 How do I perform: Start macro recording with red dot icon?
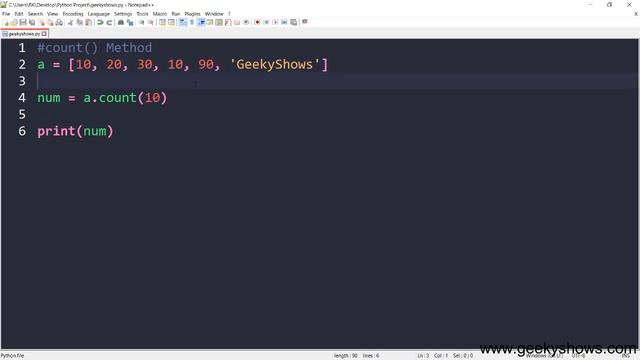pos(257,22)
